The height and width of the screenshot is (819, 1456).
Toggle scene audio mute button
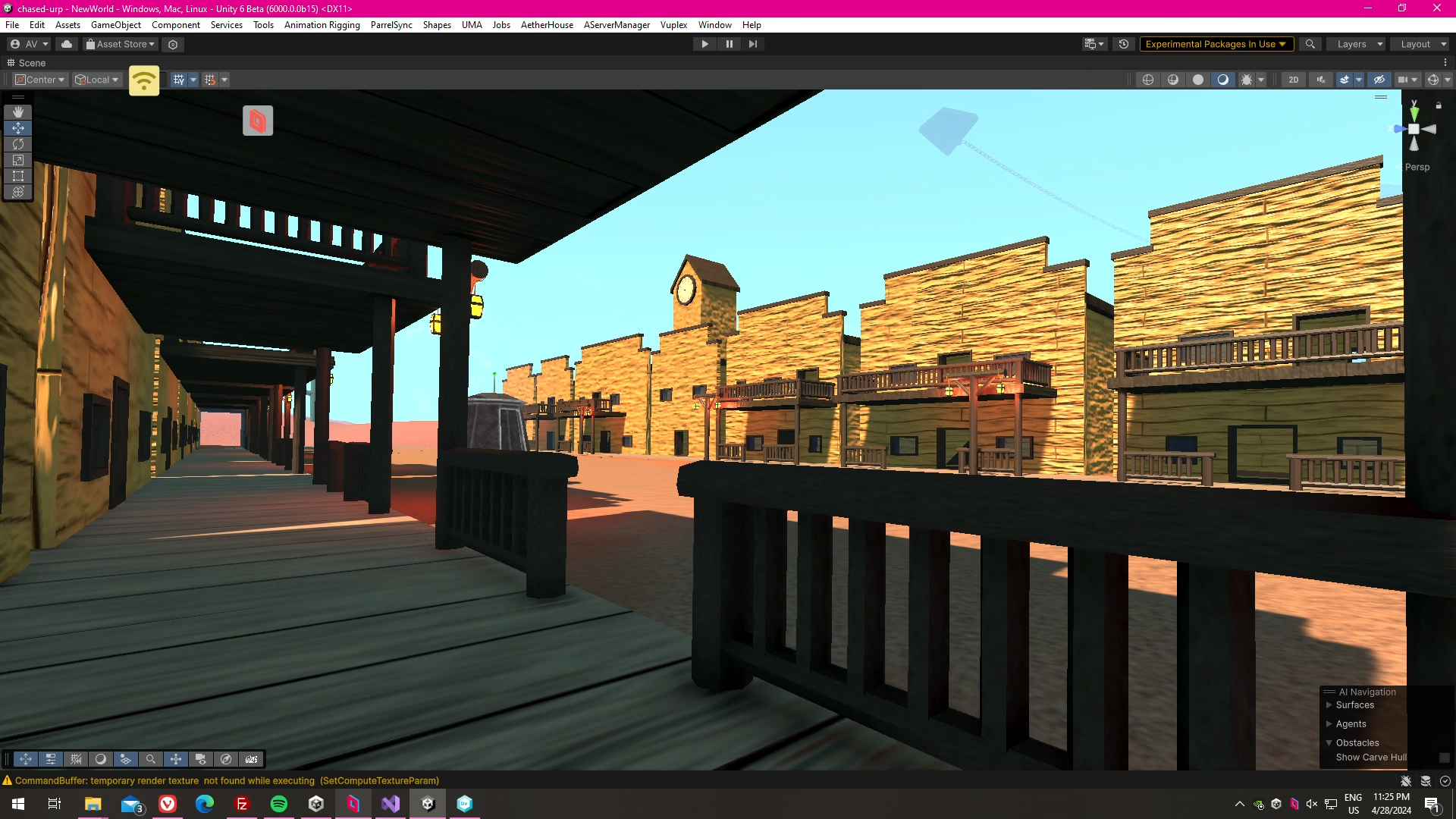(x=1321, y=80)
